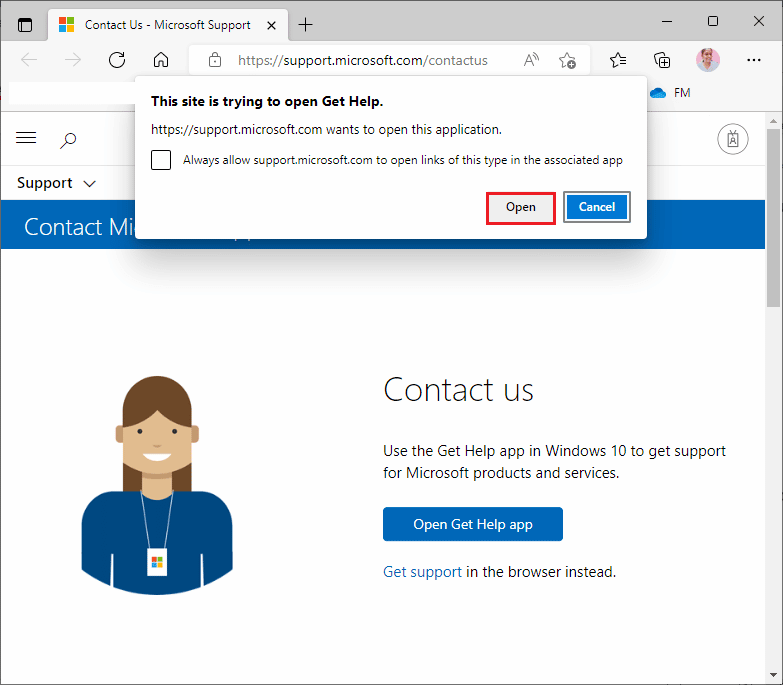The image size is (783, 685).
Task: Open the site hamburger menu
Action: coord(26,137)
